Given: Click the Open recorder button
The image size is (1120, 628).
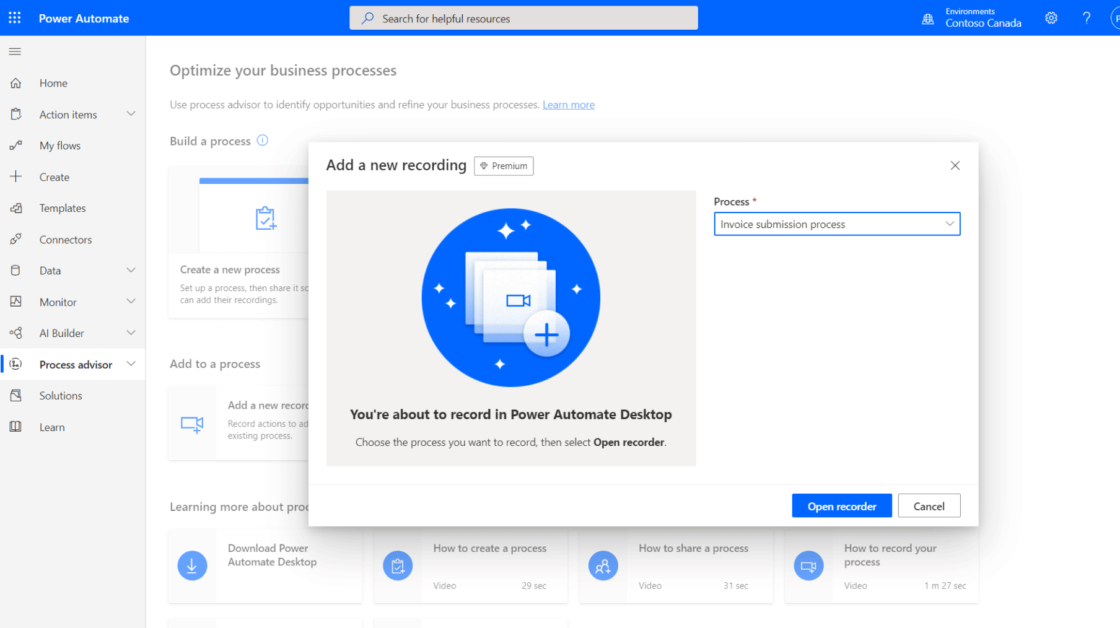Looking at the screenshot, I should click(x=841, y=506).
